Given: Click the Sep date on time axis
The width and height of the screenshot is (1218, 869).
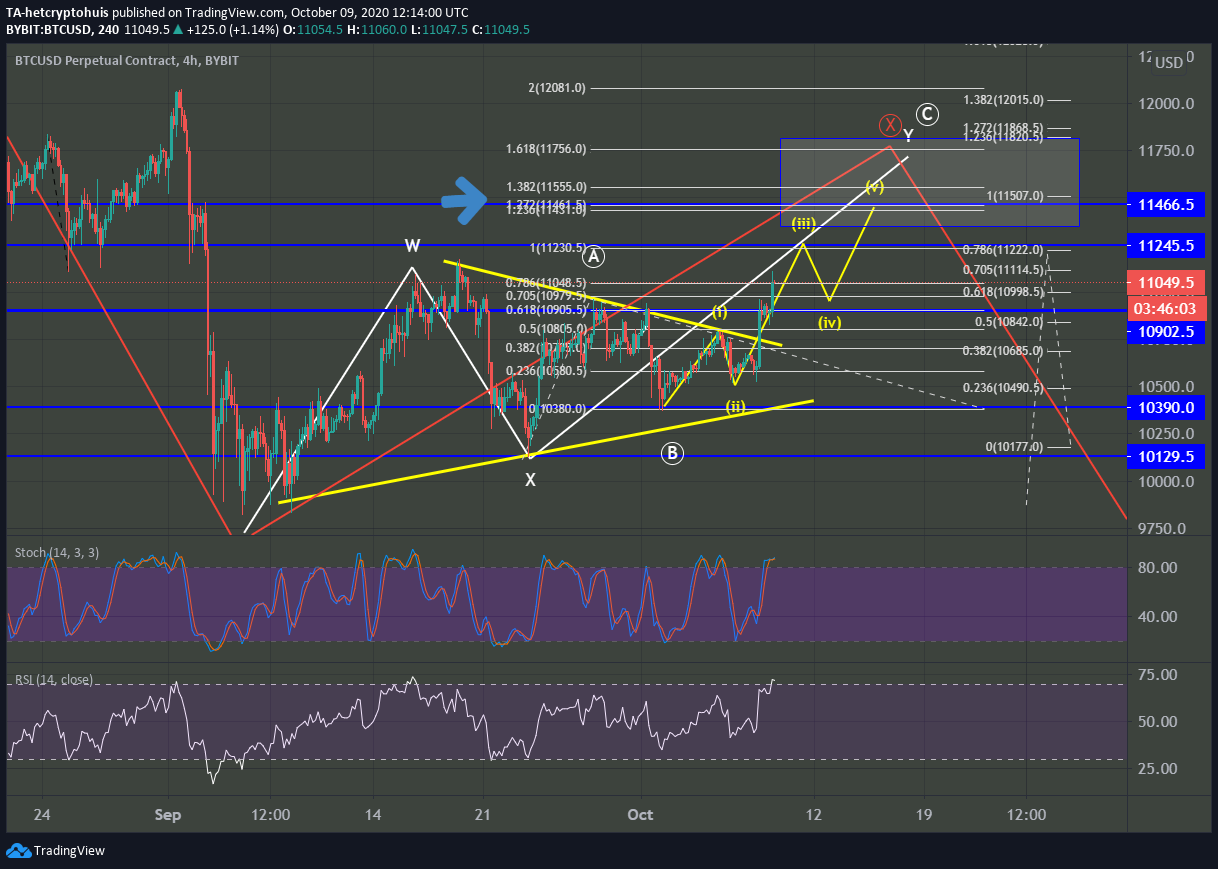Looking at the screenshot, I should (x=168, y=815).
